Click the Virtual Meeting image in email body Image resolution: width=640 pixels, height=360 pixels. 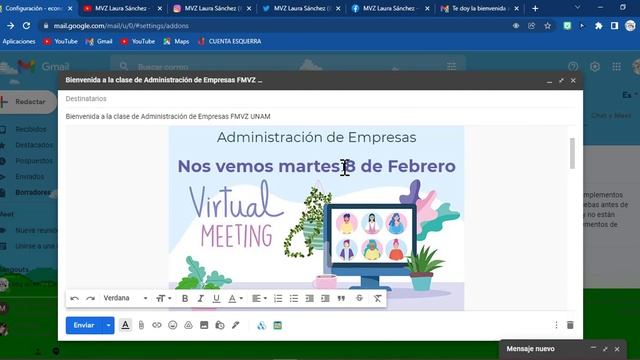[x=316, y=218]
